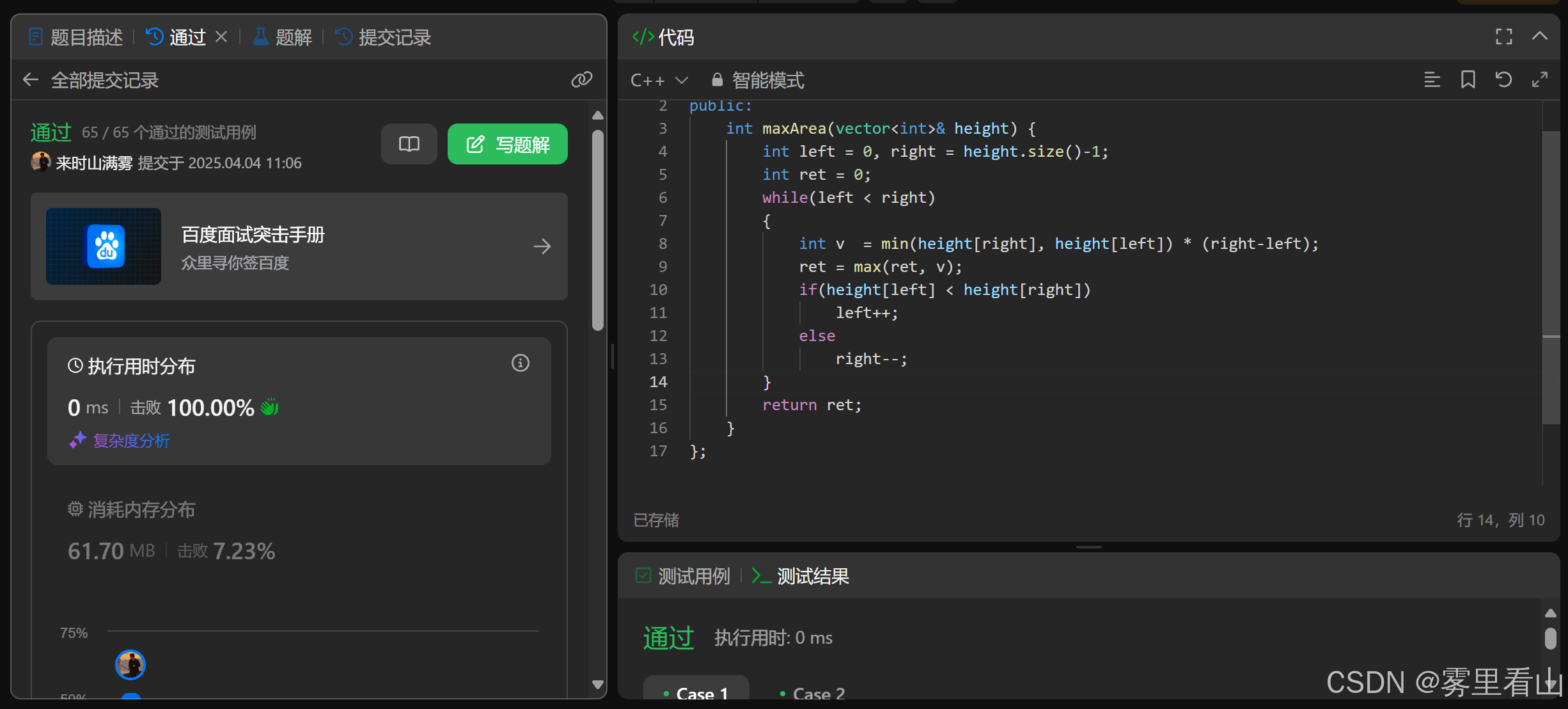This screenshot has width=1568, height=709.
Task: Click the 写题解 green button
Action: click(x=507, y=144)
